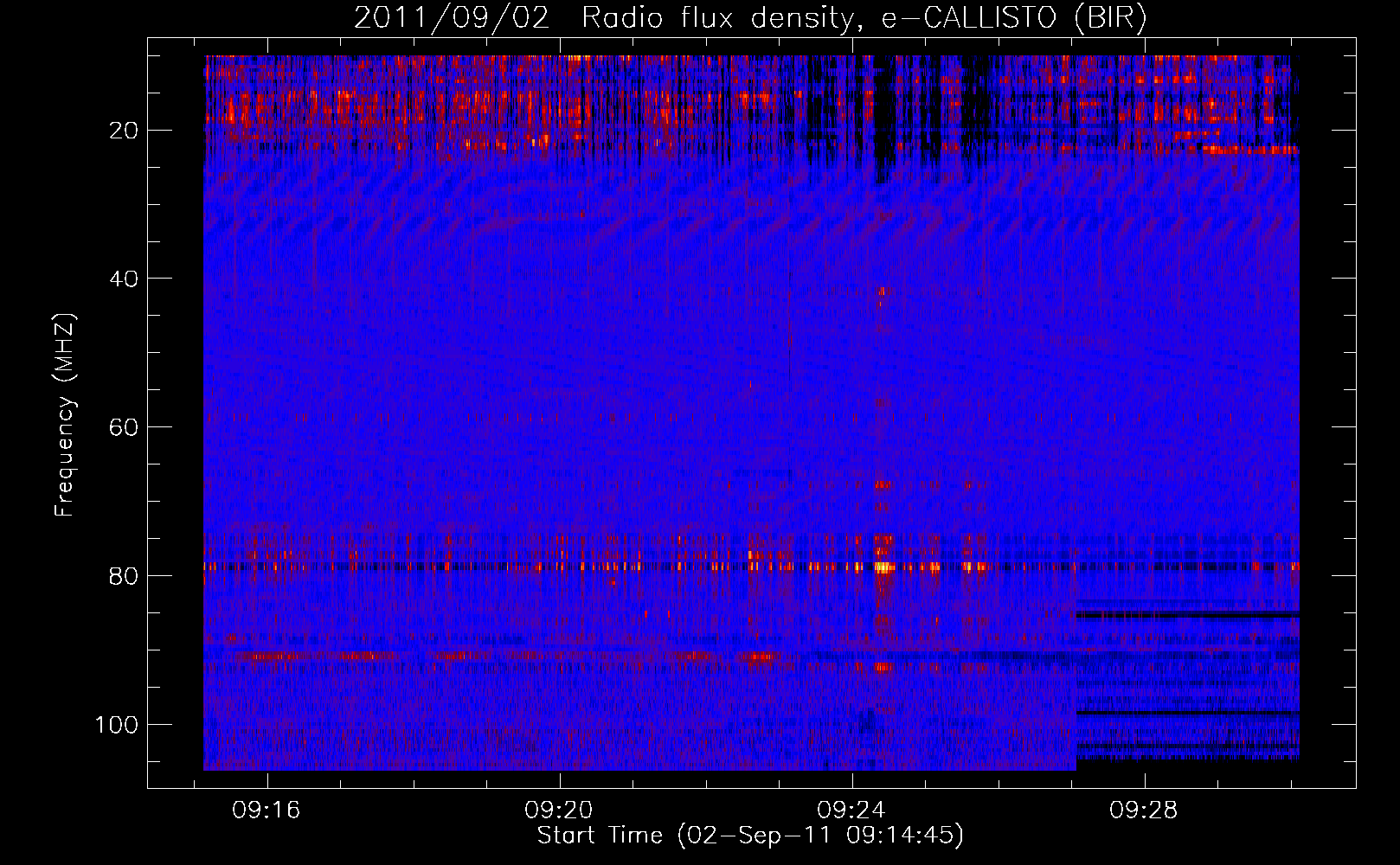Viewport: 1400px width, 865px height.
Task: Click the '09:20' time tick label
Action: click(559, 811)
